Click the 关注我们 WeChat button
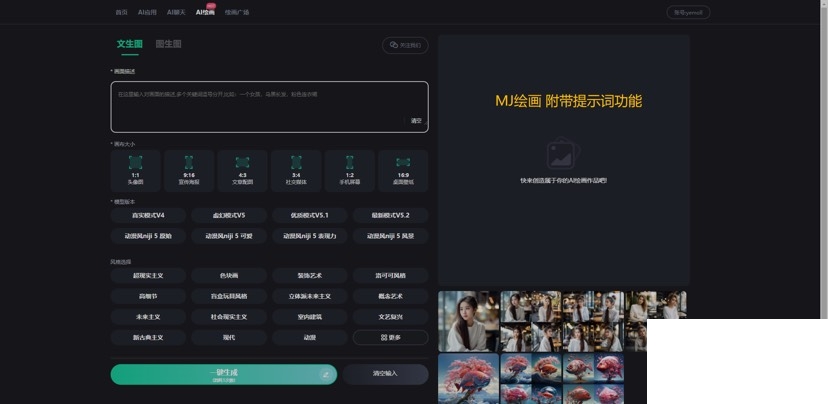This screenshot has width=828, height=404. pyautogui.click(x=405, y=45)
